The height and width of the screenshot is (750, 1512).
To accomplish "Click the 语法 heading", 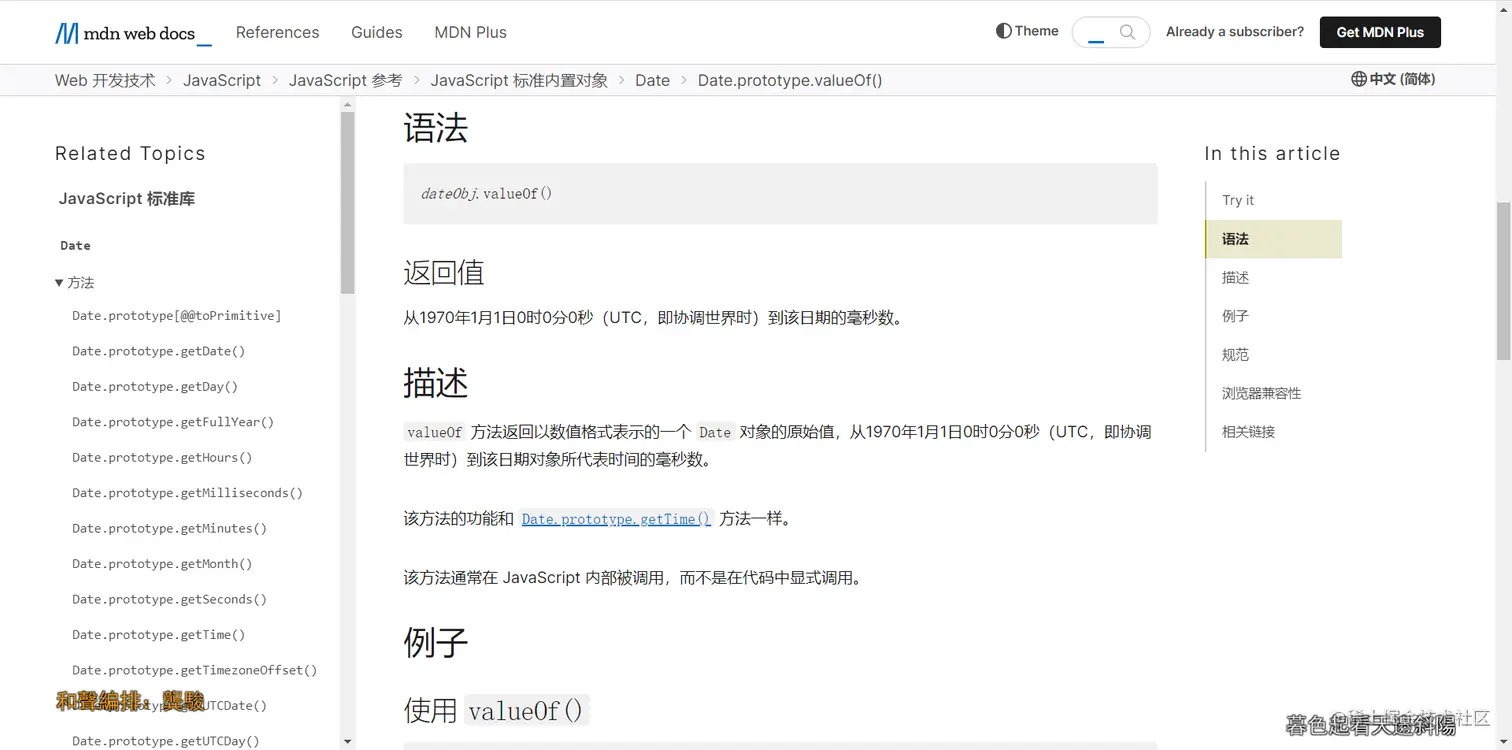I will point(436,128).
